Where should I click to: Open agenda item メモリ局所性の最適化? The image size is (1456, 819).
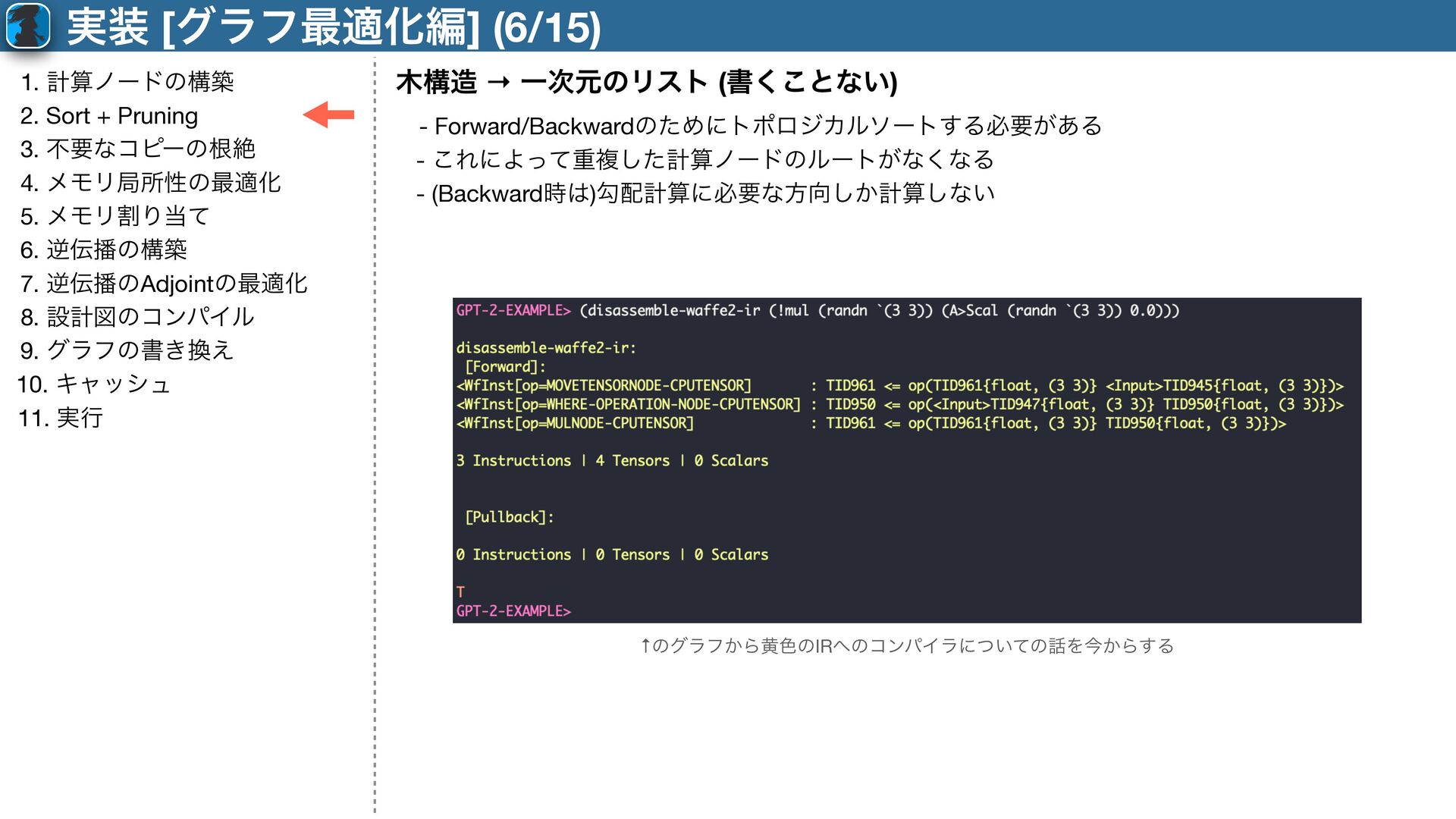(x=151, y=183)
